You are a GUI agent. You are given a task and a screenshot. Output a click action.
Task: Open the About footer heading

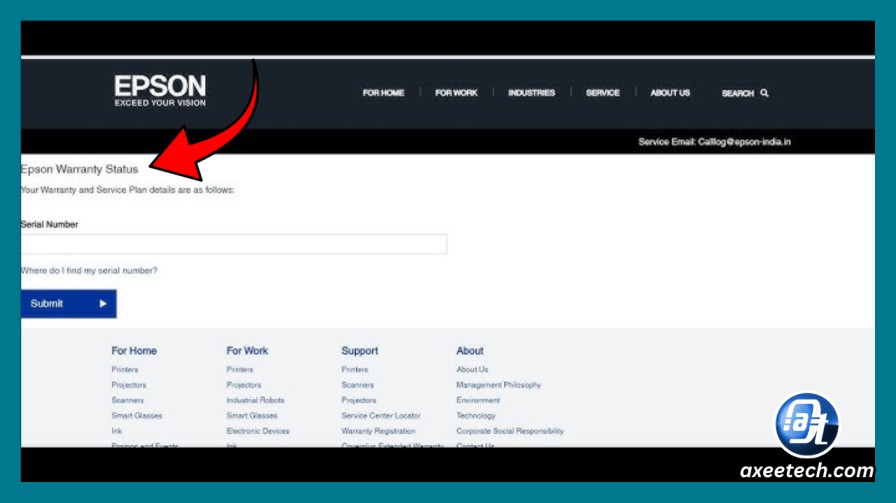click(470, 351)
